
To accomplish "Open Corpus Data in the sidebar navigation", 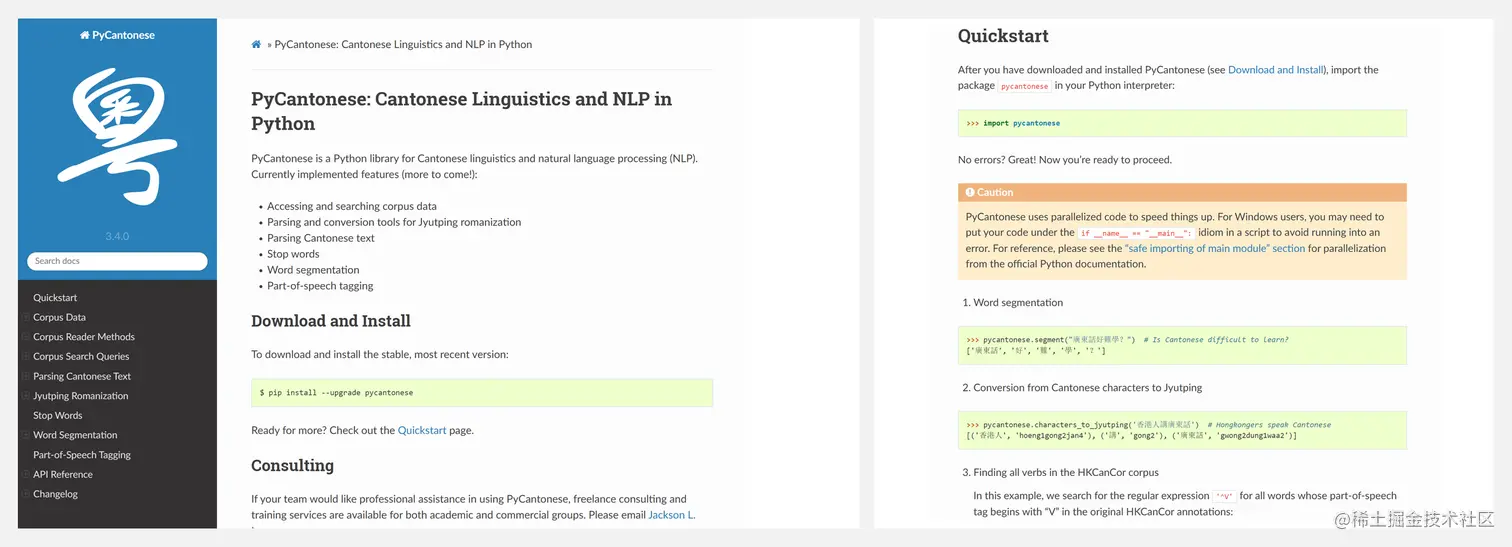I will (x=59, y=317).
